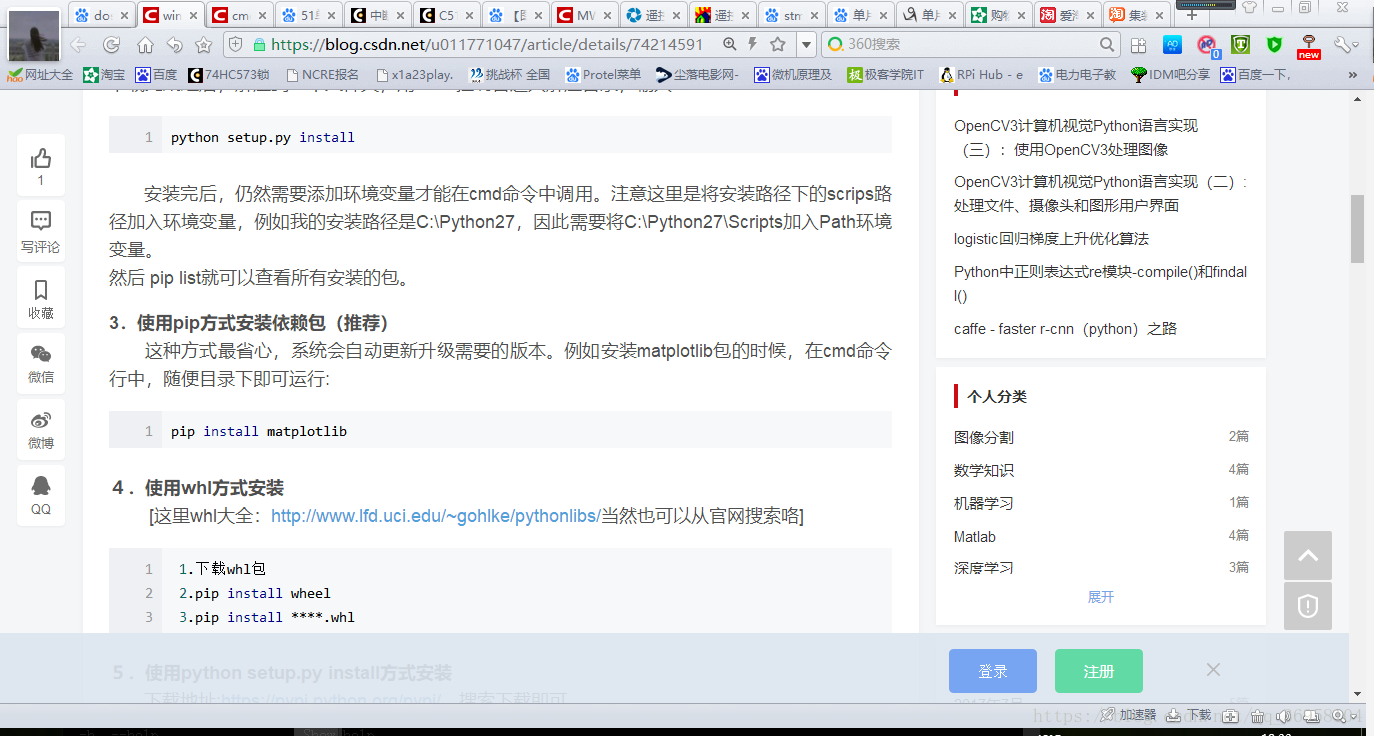Click the 注册 register button

(1099, 671)
